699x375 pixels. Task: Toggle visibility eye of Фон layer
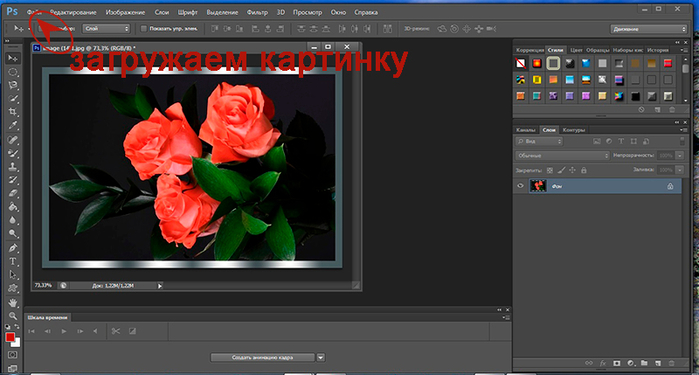point(520,186)
